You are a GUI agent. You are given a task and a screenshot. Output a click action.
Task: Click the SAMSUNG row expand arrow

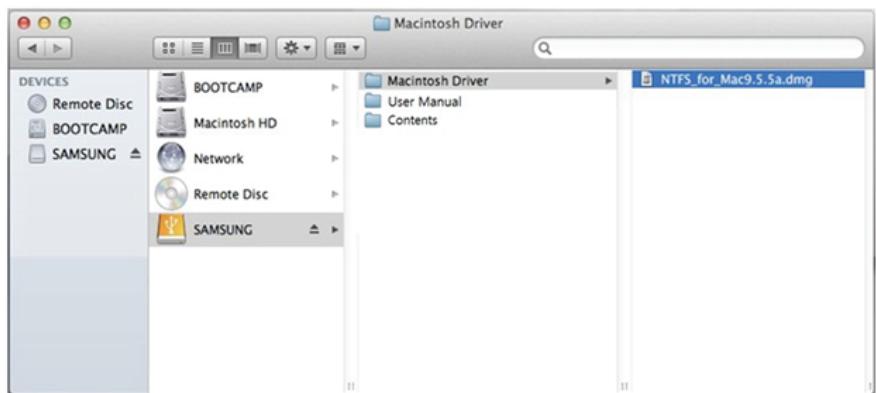(x=335, y=230)
